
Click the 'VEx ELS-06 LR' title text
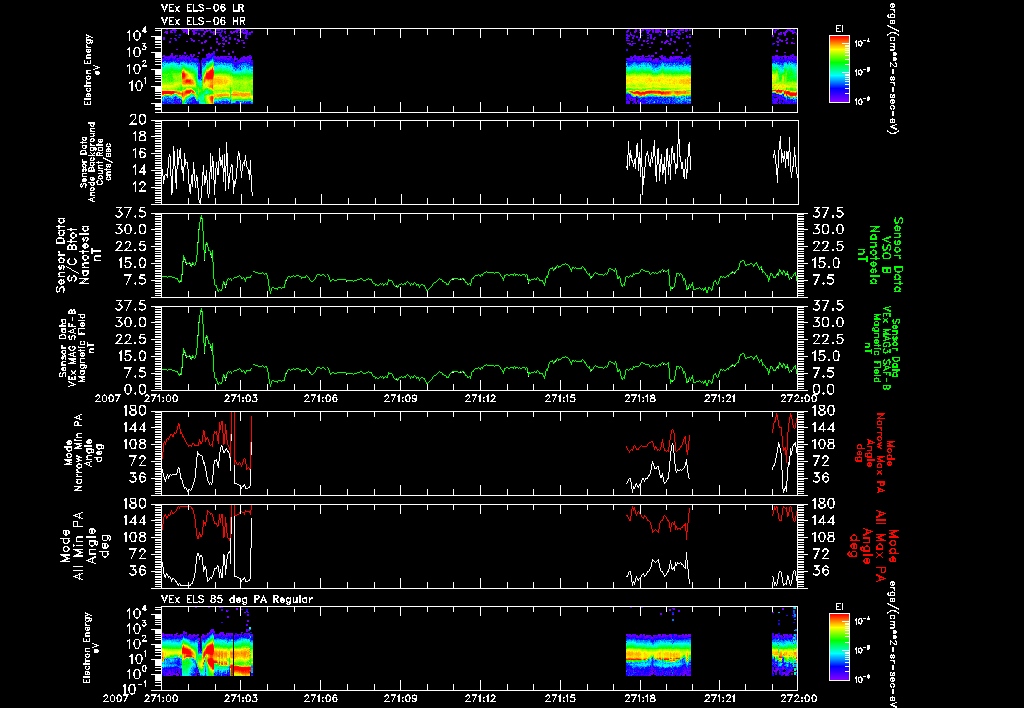tap(202, 8)
